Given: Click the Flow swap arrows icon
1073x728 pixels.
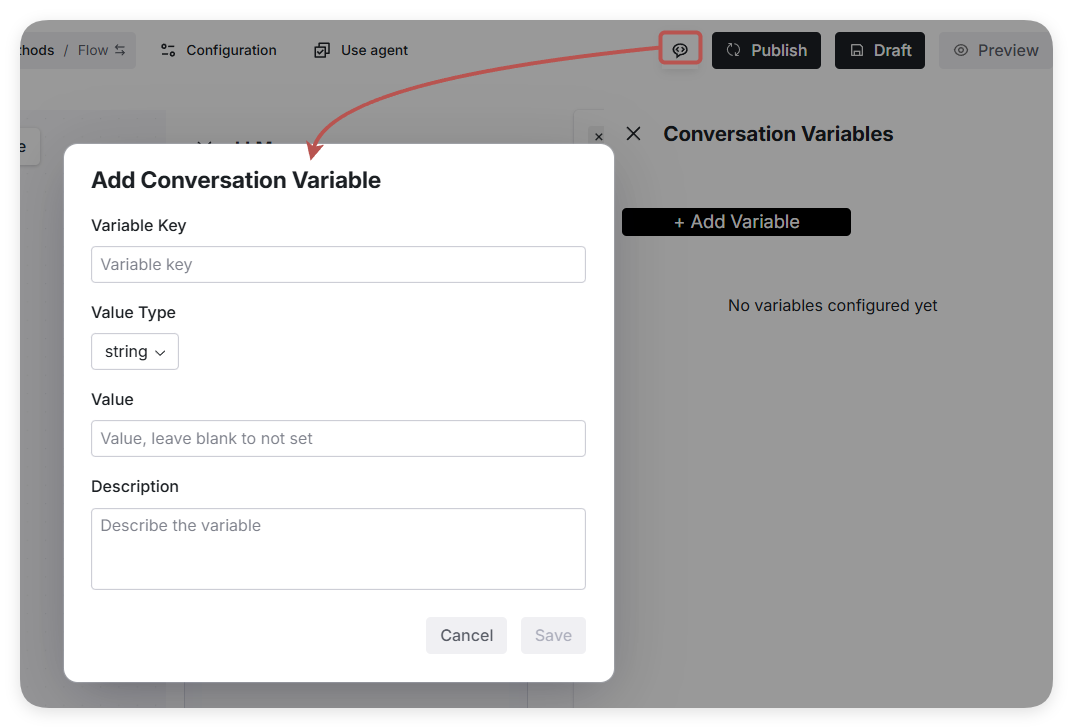Looking at the screenshot, I should click(120, 50).
